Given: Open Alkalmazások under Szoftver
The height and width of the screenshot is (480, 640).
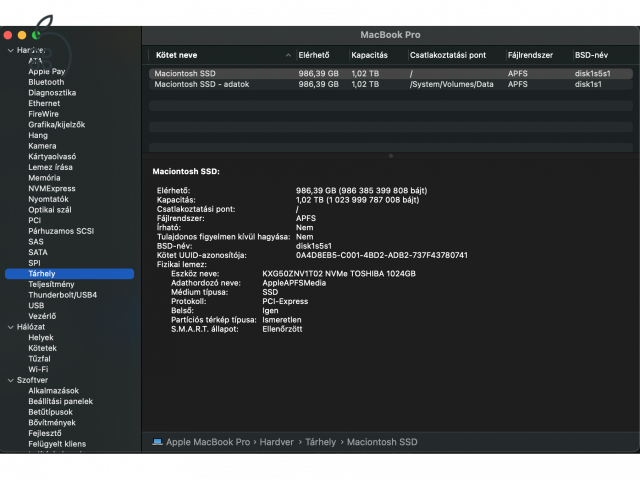Looking at the screenshot, I should pyautogui.click(x=53, y=390).
